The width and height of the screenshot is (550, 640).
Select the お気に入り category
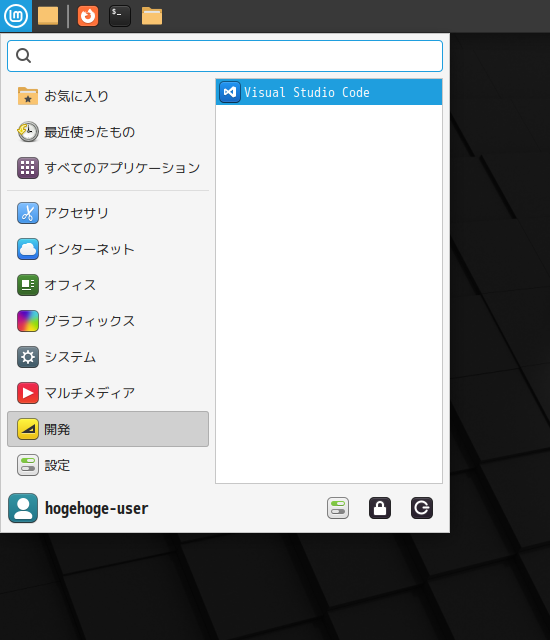108,96
